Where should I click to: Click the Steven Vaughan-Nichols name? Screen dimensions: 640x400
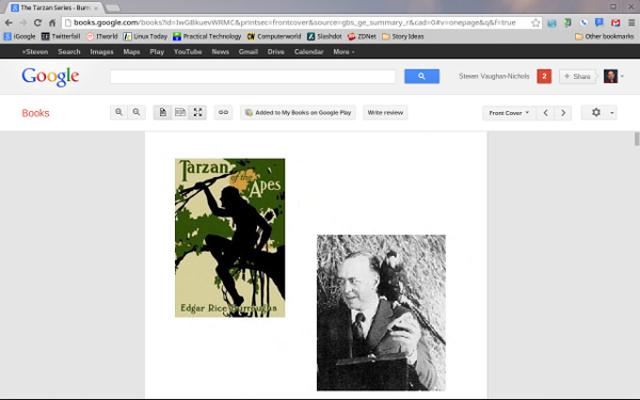click(494, 76)
